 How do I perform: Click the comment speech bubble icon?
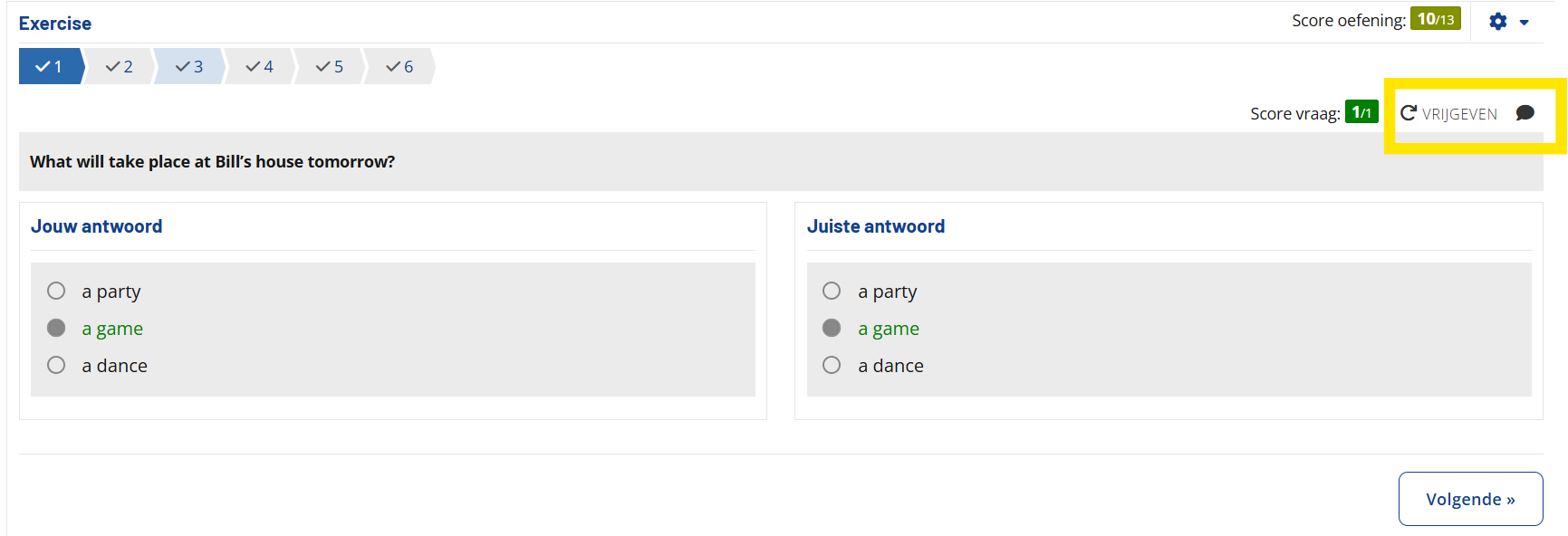coord(1525,113)
